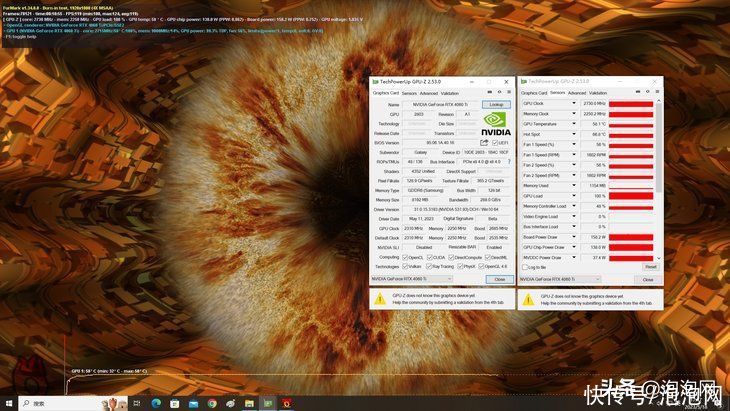This screenshot has width=730, height=411.
Task: Open GPU selector combo in Graphics Card window
Action: (412, 279)
